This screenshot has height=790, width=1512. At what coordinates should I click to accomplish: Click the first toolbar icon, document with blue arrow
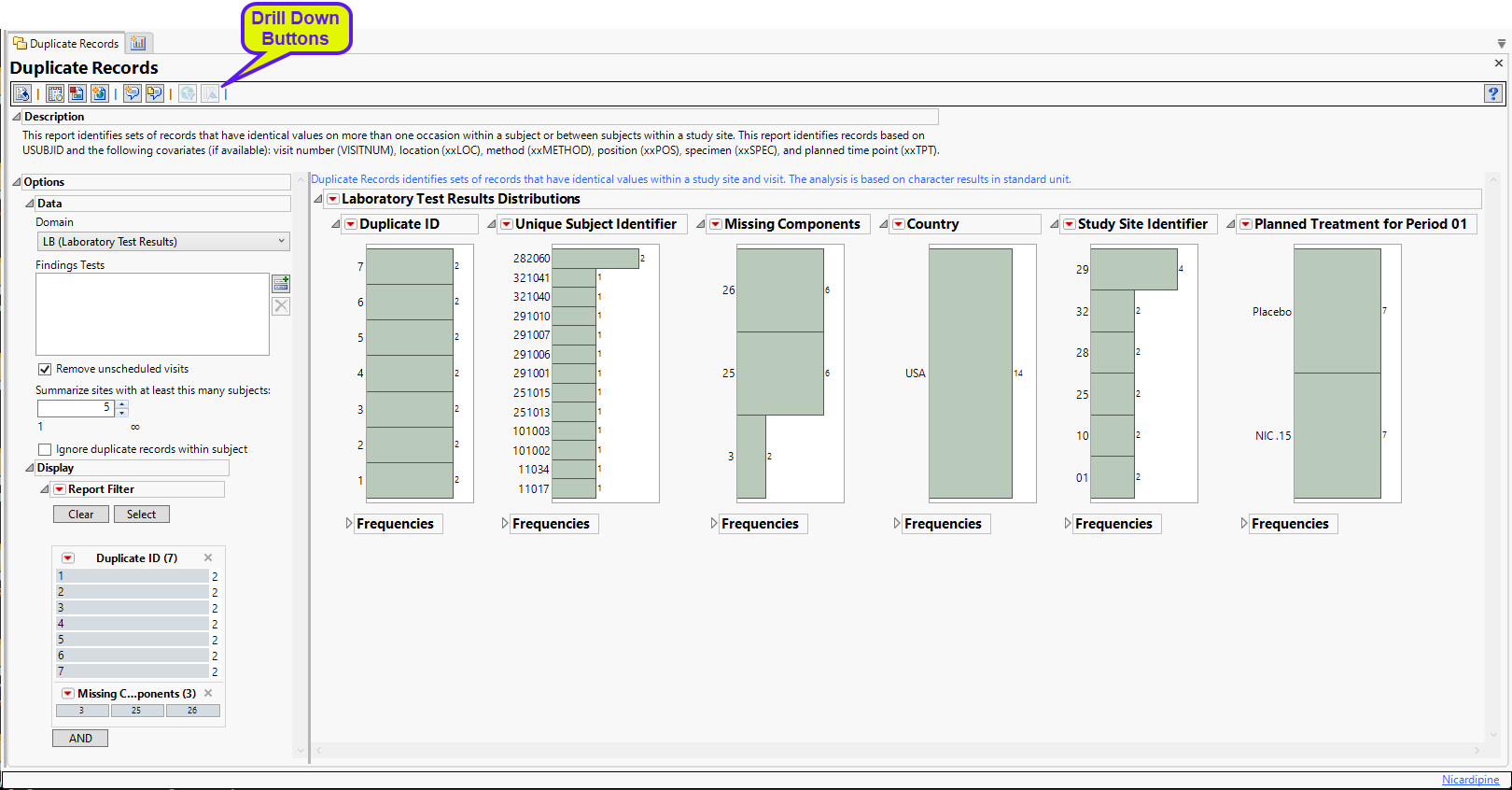[x=21, y=93]
